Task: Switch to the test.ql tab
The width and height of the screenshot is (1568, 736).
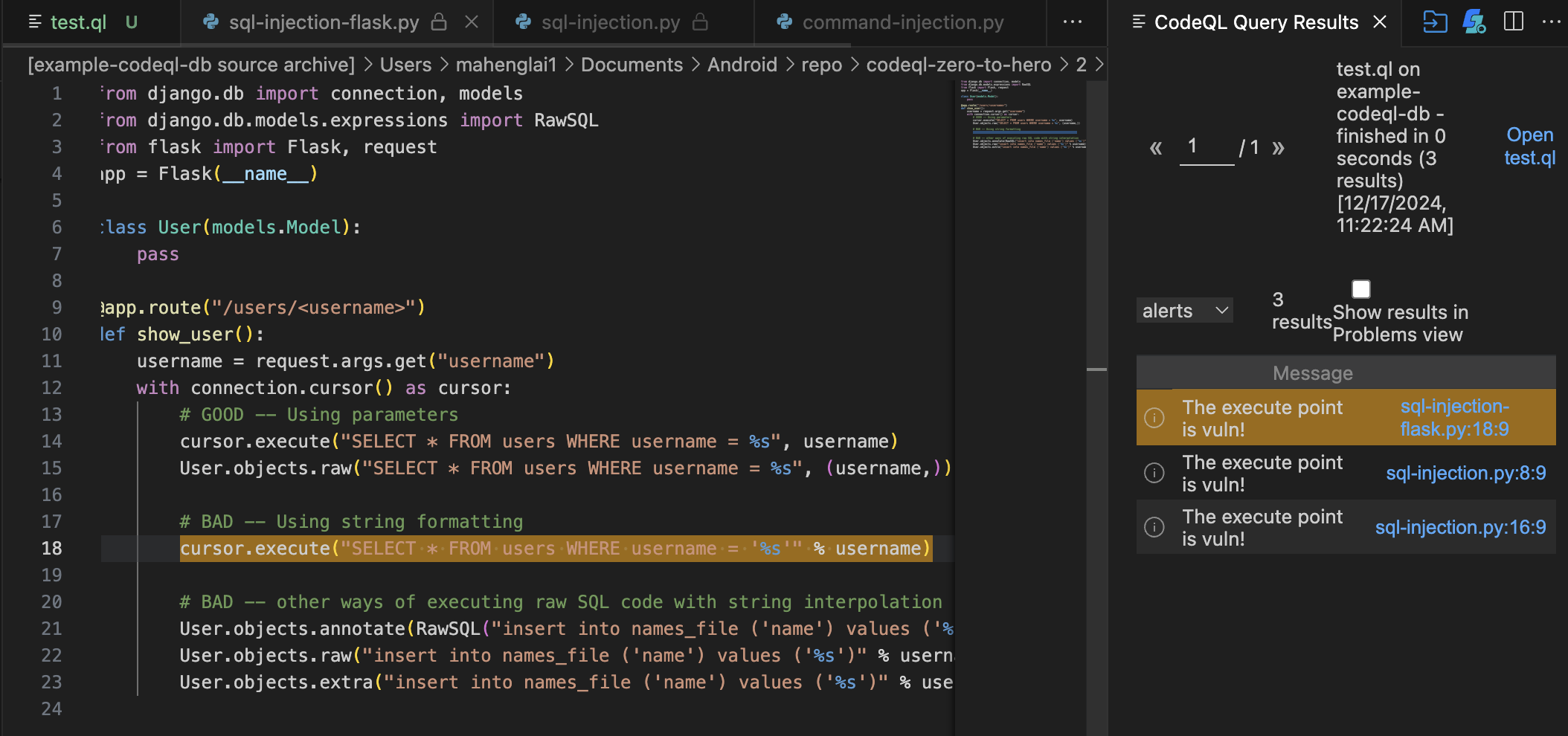Action: tap(78, 22)
